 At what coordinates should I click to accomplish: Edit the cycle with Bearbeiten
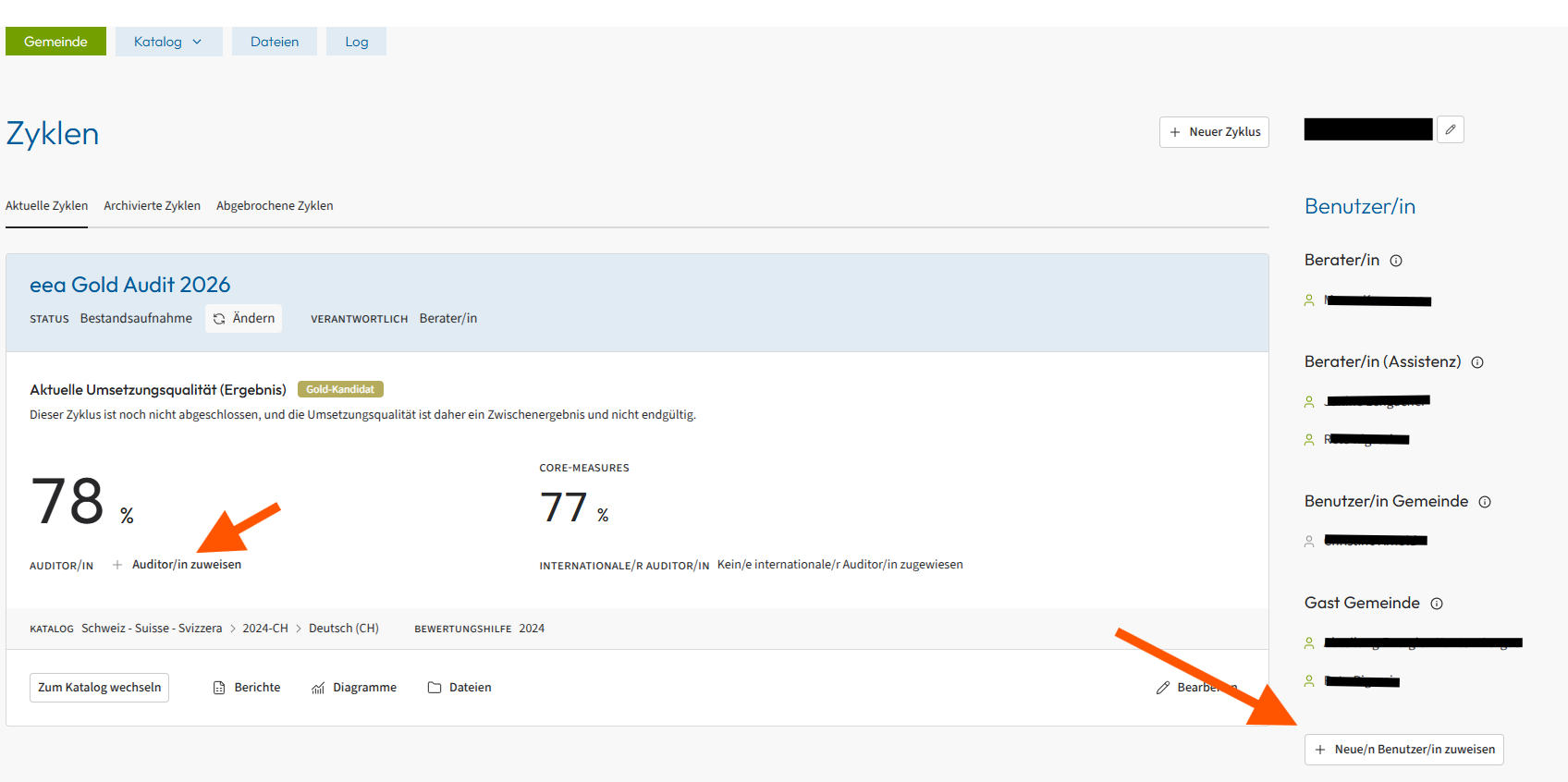(1196, 688)
